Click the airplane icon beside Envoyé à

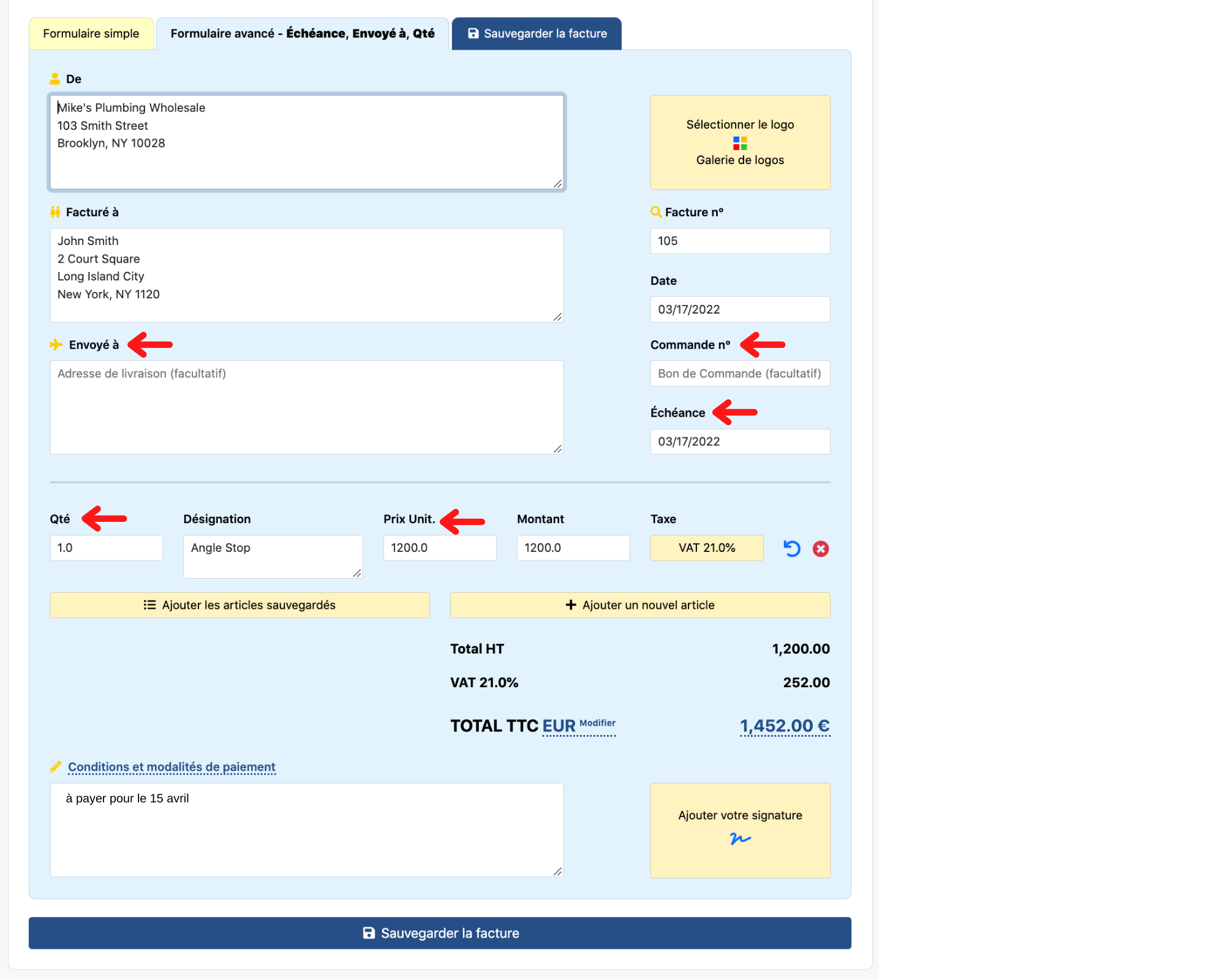click(56, 345)
